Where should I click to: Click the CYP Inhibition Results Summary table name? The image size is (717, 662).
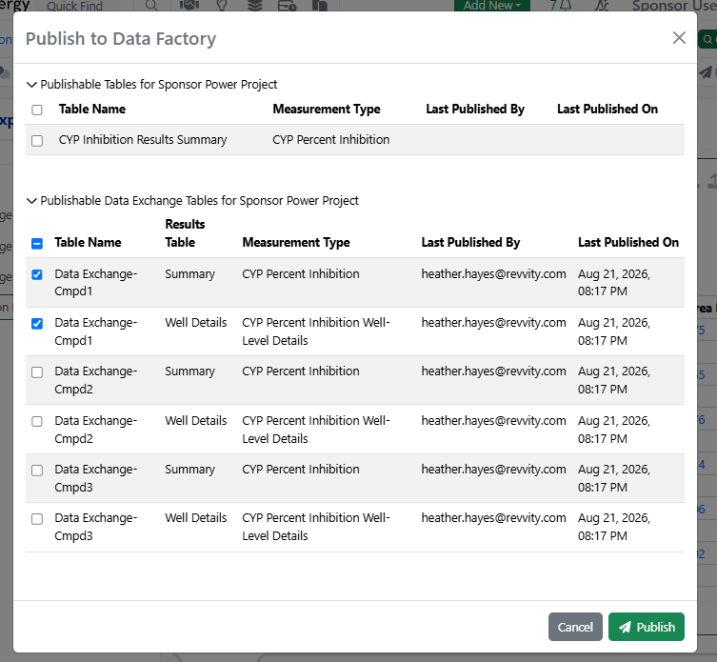[x=143, y=139]
